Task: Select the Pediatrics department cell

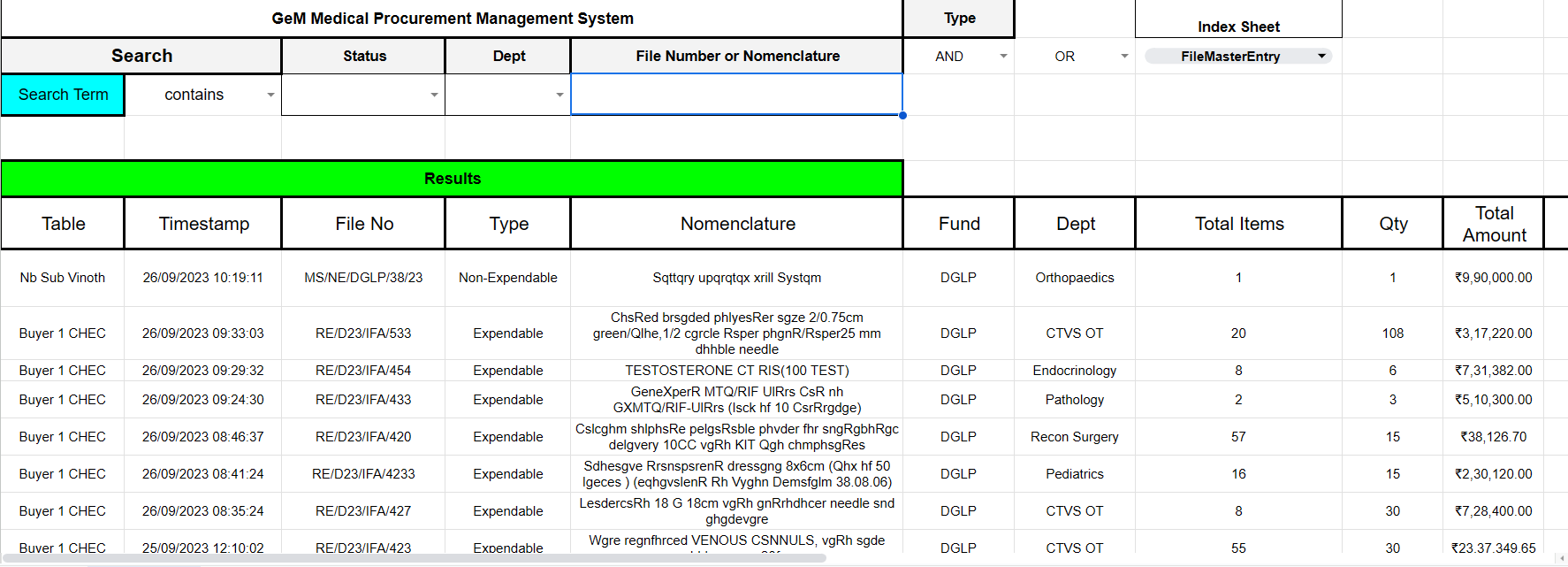Action: 1075,474
